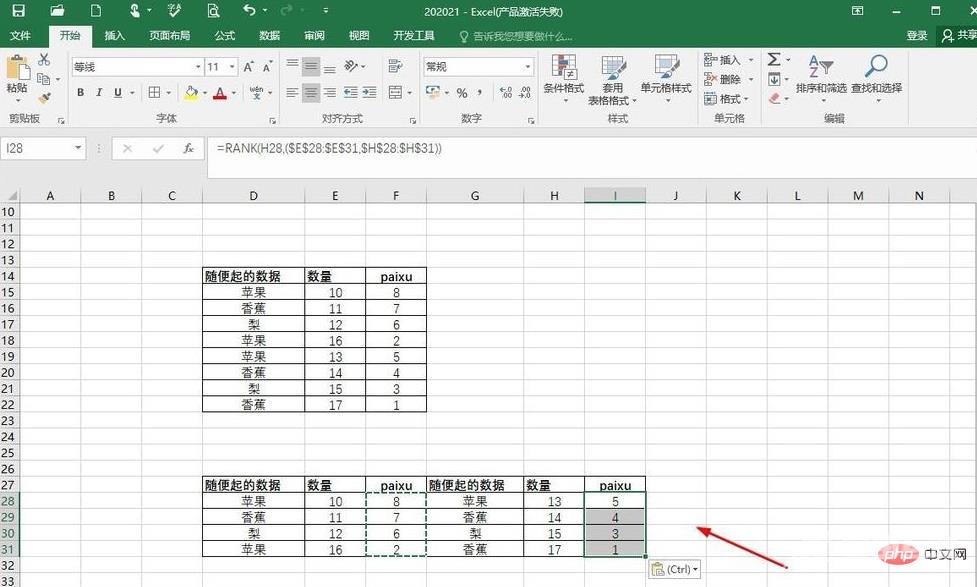
Task: Open the Paste Options (Ctrl) button
Action: pyautogui.click(x=675, y=569)
